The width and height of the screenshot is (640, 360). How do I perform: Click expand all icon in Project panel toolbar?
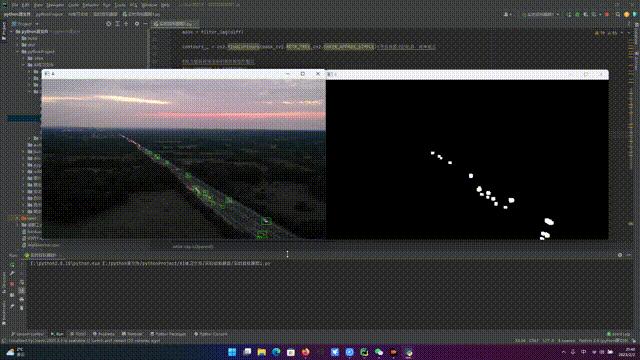pyautogui.click(x=118, y=24)
